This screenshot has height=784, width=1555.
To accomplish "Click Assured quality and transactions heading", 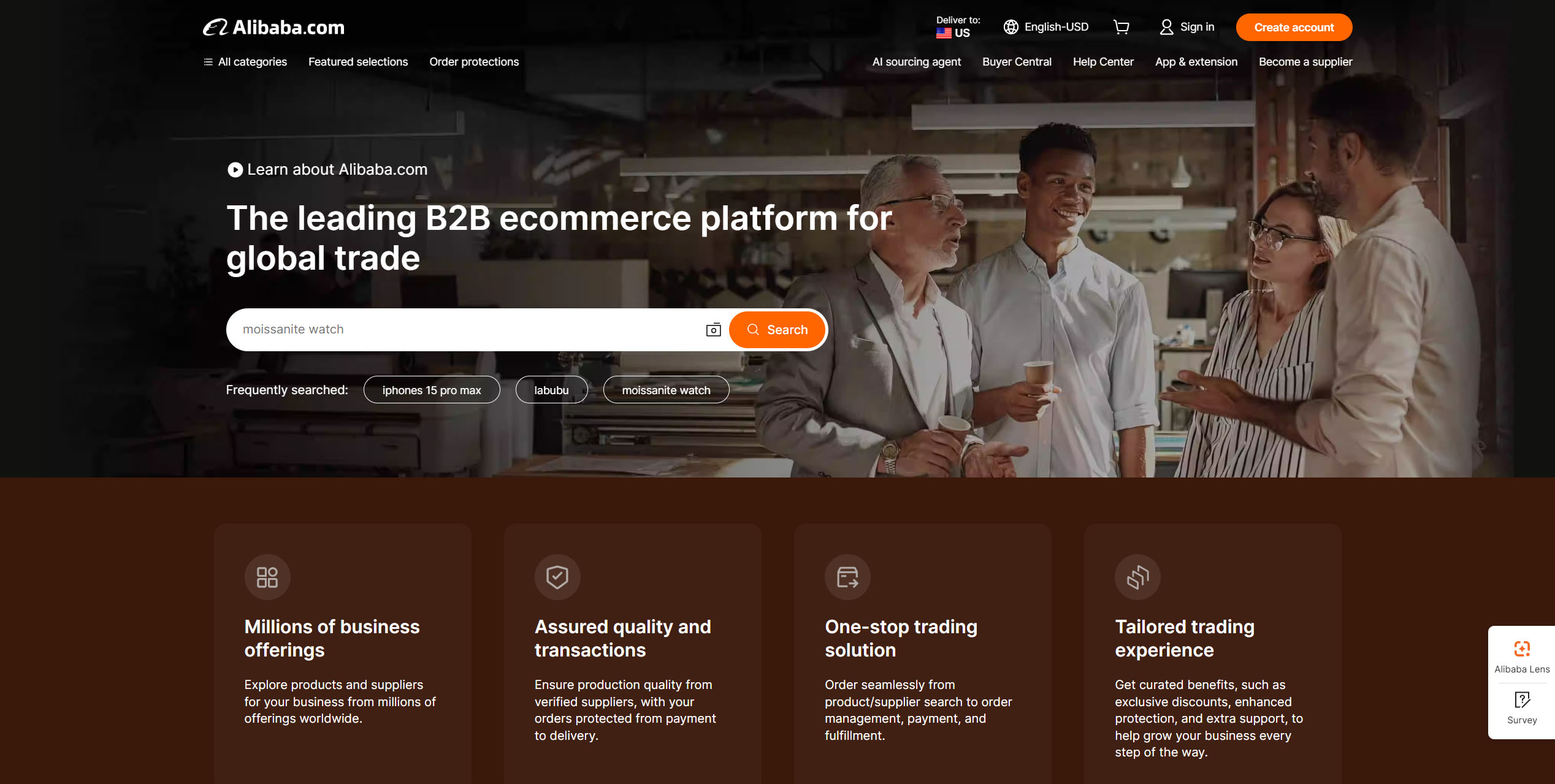I will (622, 638).
